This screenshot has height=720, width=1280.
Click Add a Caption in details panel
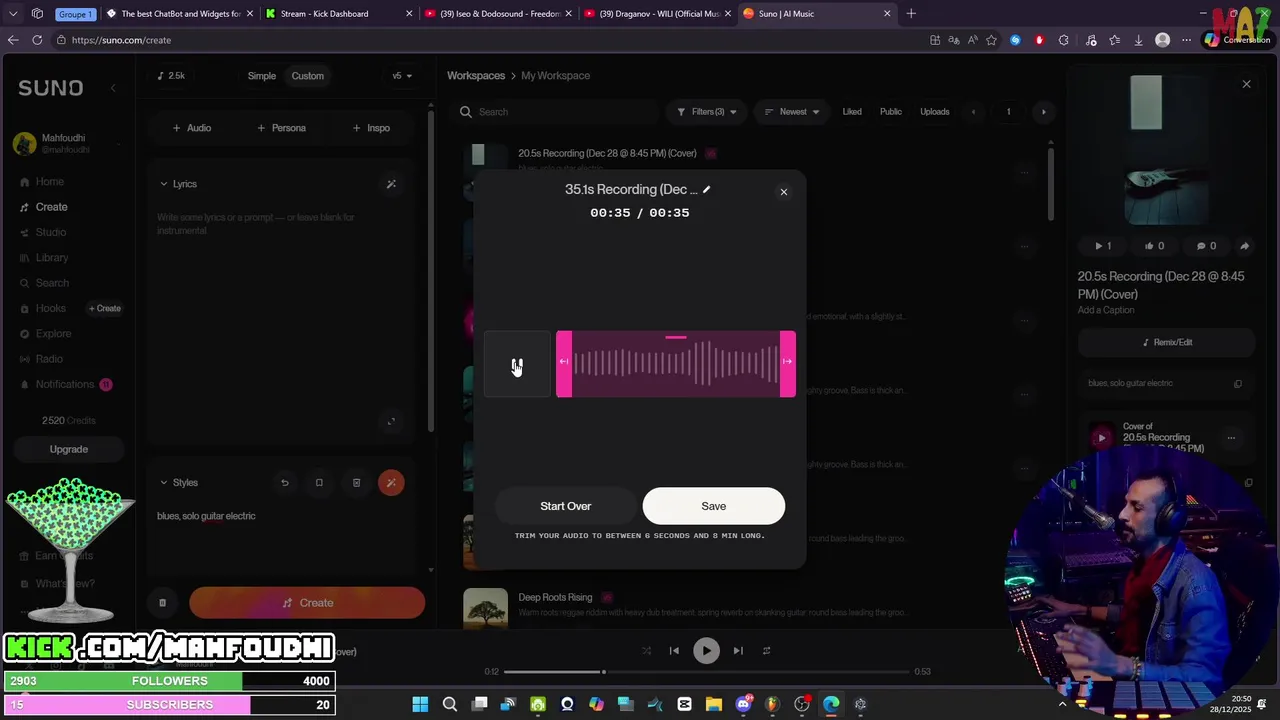coord(1106,310)
